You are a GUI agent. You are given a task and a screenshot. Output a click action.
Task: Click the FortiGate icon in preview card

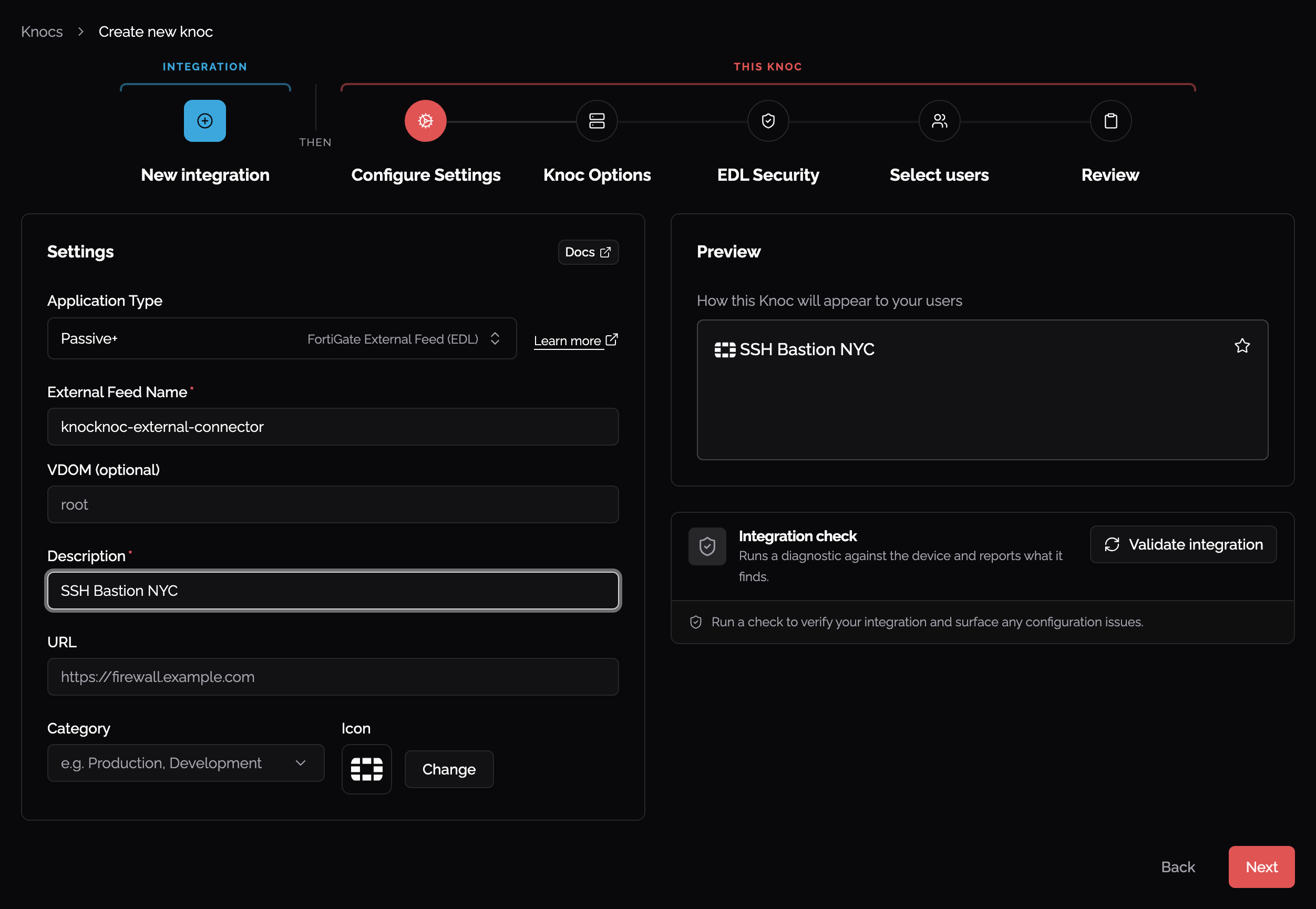725,350
